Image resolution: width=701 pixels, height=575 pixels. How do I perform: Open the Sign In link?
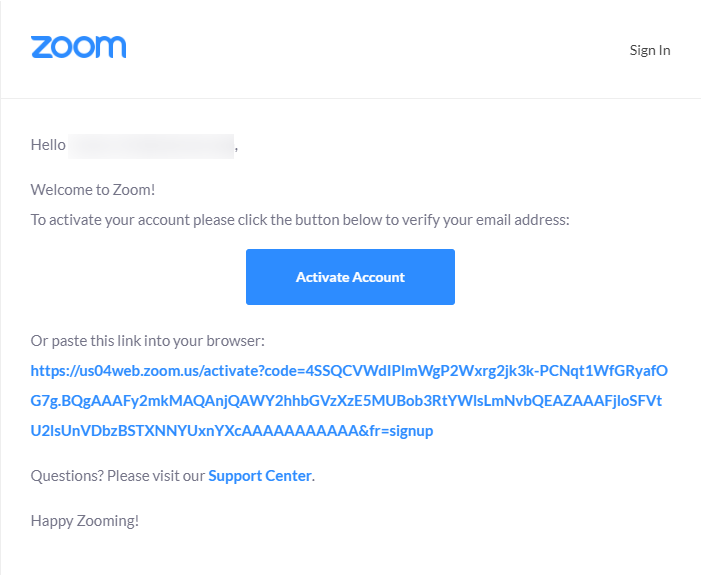(x=650, y=50)
